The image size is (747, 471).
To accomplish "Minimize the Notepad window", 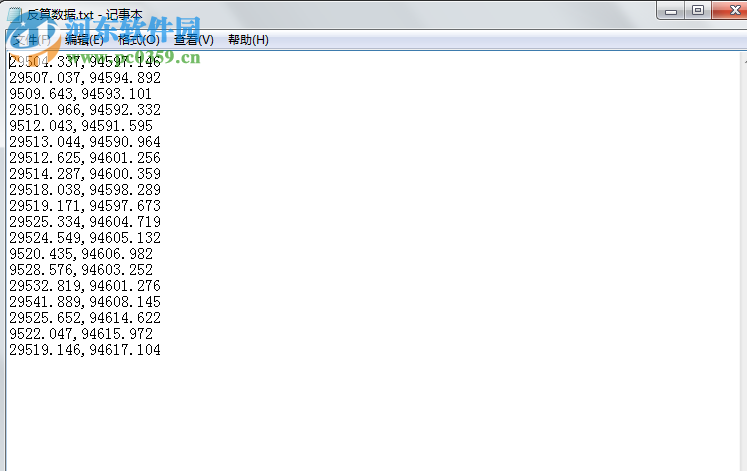I will click(671, 10).
